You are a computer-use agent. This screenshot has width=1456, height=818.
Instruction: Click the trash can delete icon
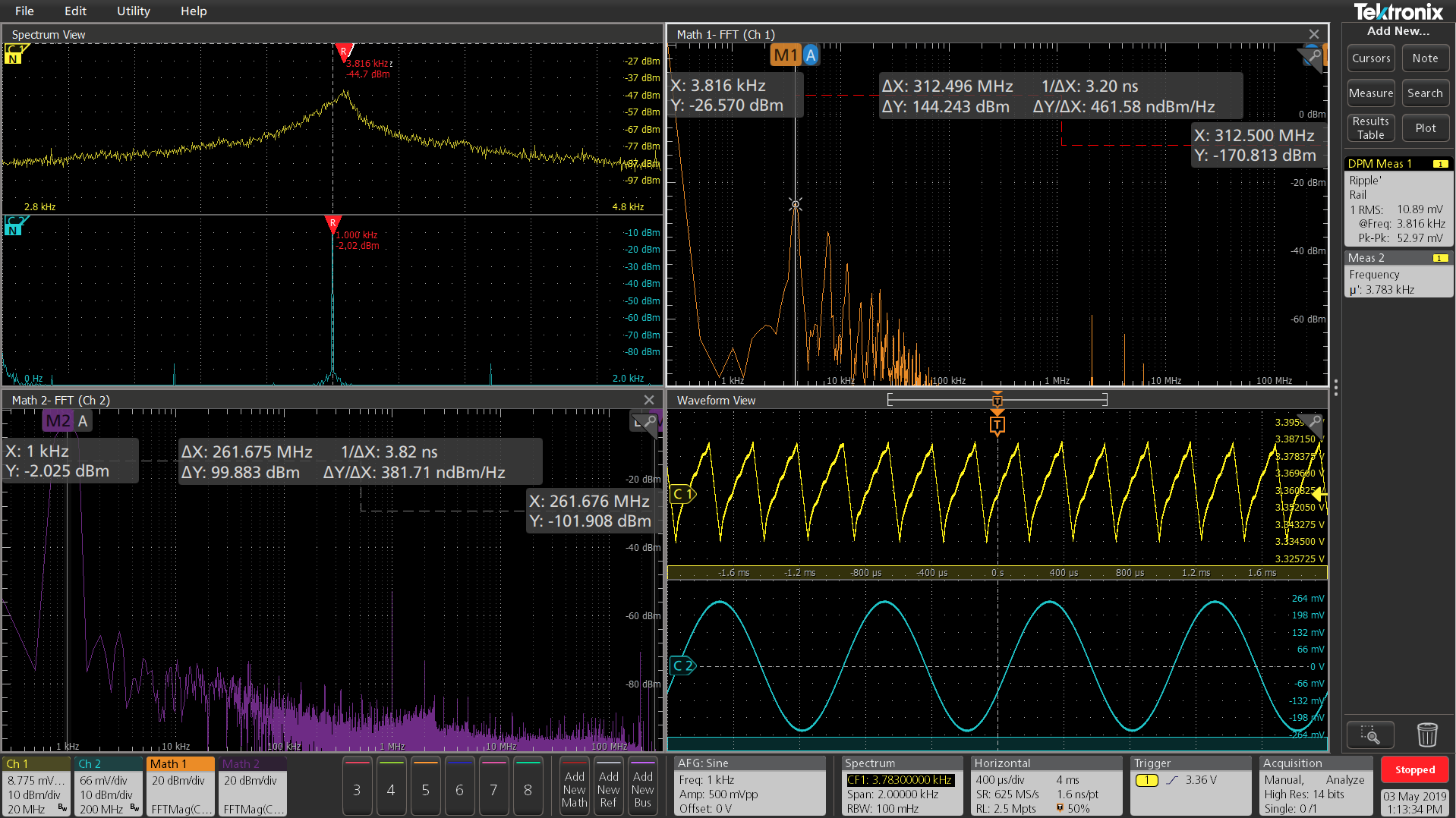click(1426, 735)
